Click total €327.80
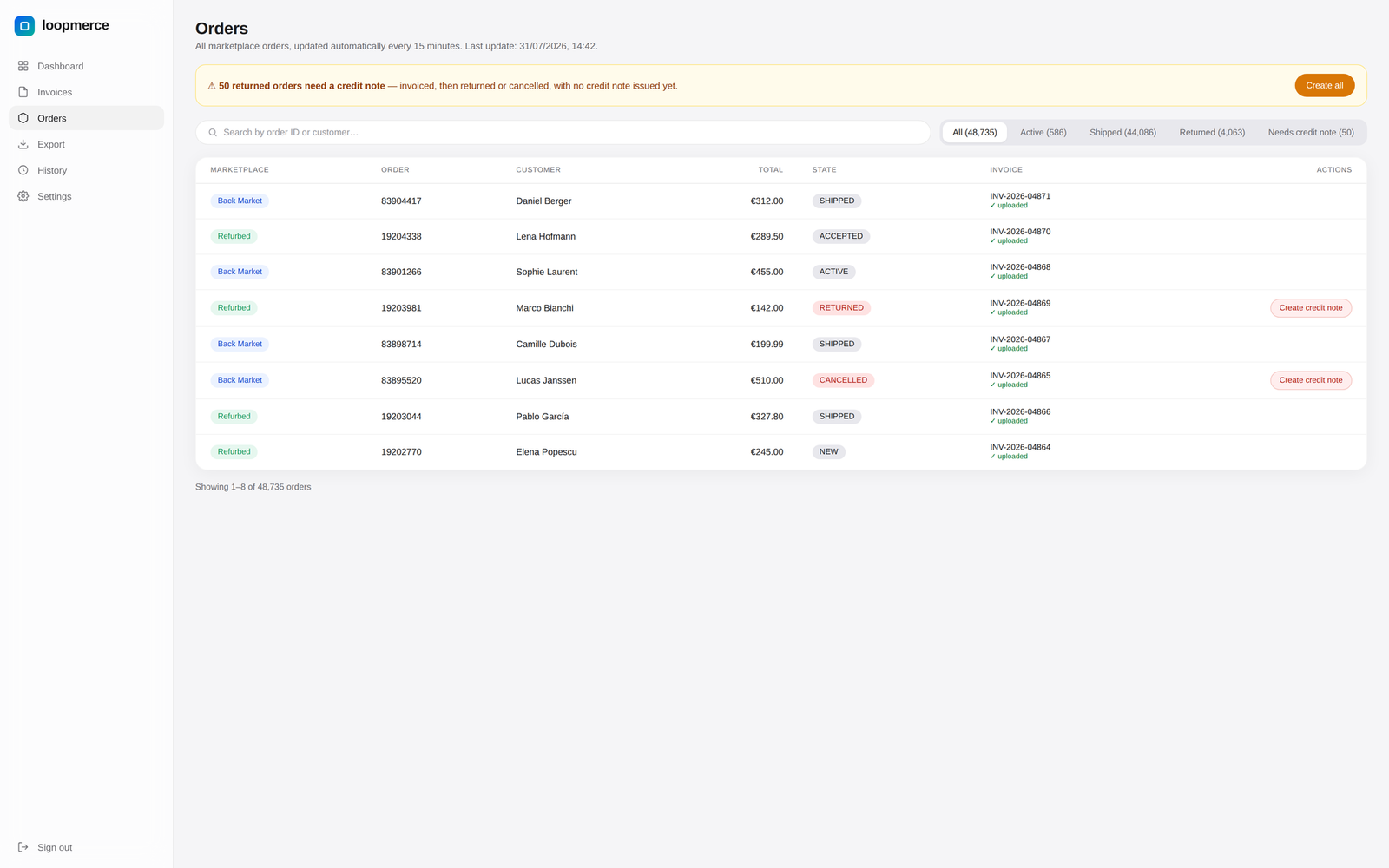This screenshot has width=1389, height=868. [x=767, y=417]
